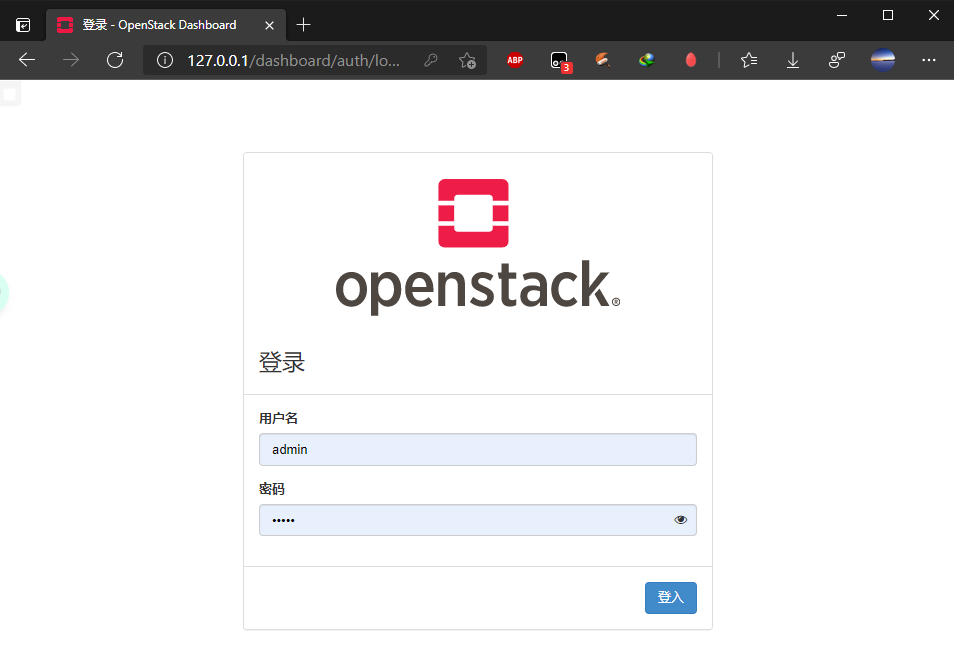Open the red egg-shaped extension icon
The width and height of the screenshot is (954, 645).
691,60
